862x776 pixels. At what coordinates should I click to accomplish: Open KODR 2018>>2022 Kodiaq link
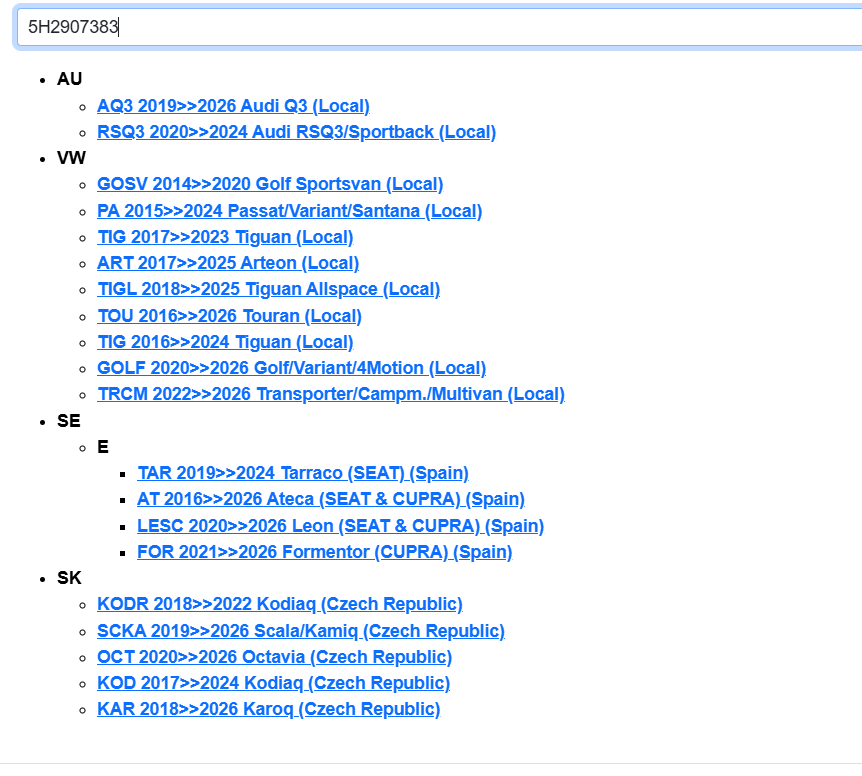(x=280, y=604)
